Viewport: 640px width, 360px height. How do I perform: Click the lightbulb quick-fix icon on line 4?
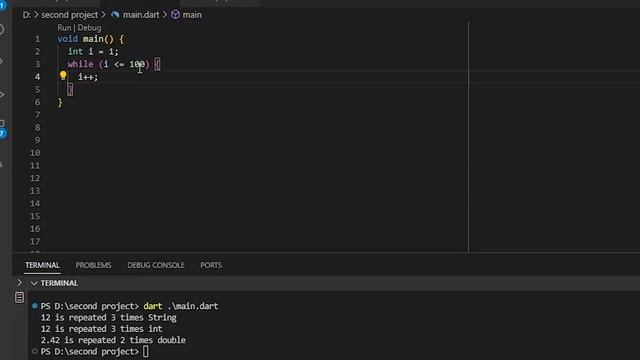(x=63, y=76)
